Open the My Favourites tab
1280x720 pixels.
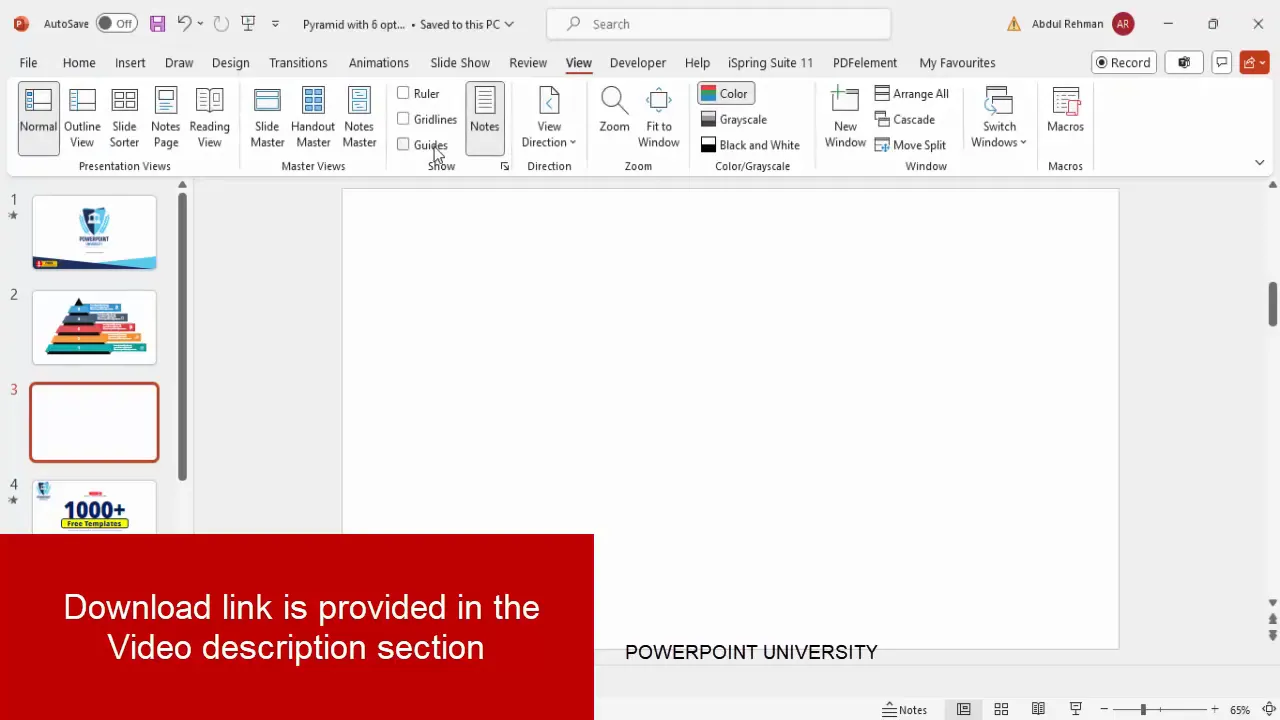point(957,62)
